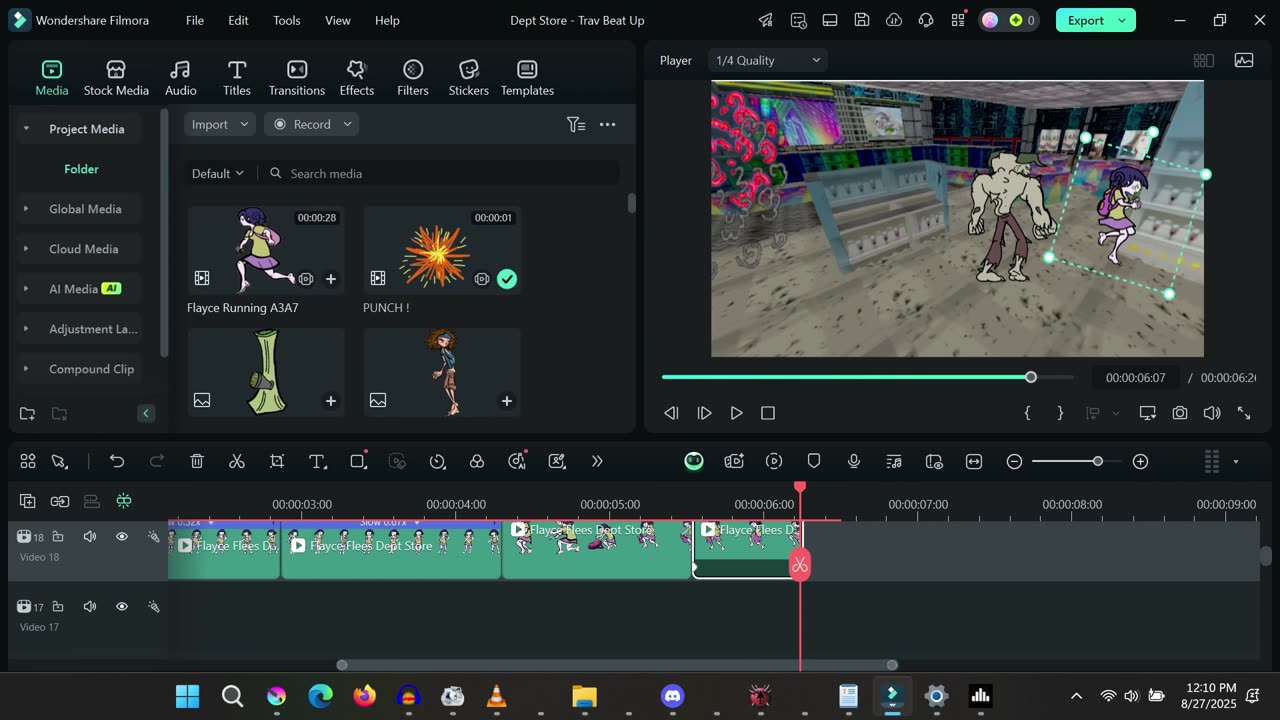Add Flayce Running A3A7 to timeline

coord(331,279)
